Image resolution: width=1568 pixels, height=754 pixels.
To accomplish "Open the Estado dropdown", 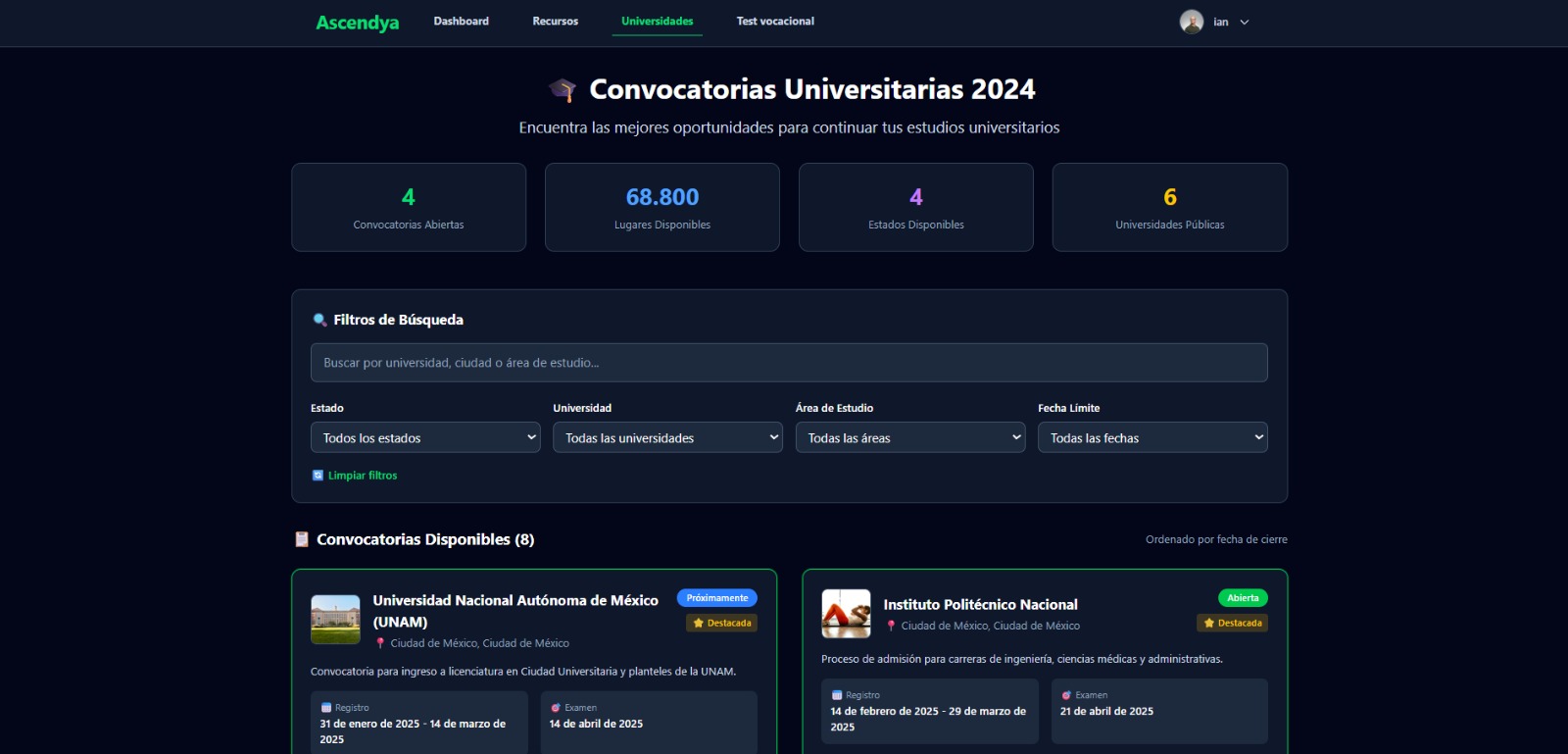I will pos(425,437).
